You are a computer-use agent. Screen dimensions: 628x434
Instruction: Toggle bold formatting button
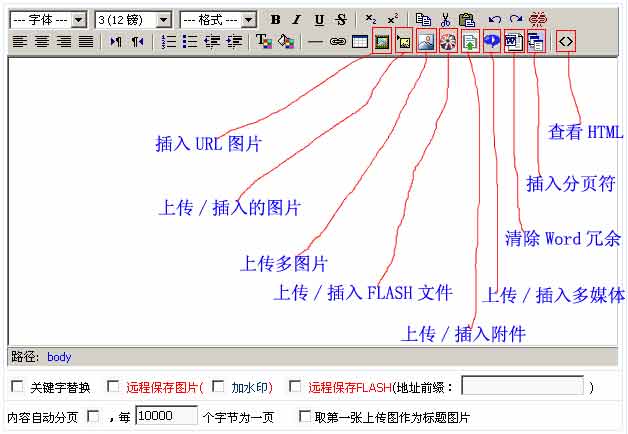275,19
